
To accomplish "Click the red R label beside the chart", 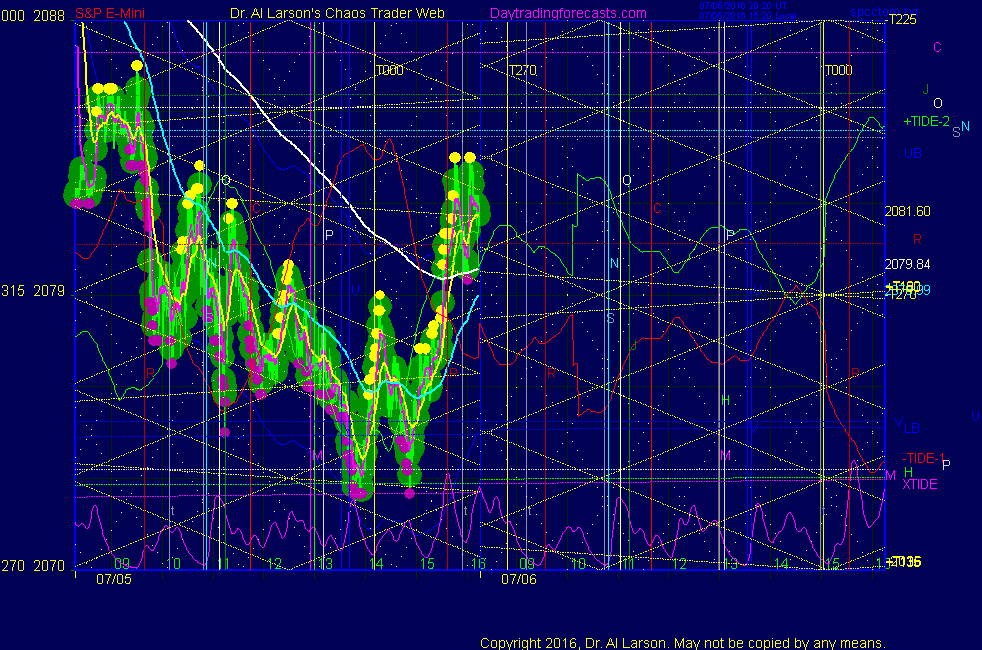I will coord(917,239).
